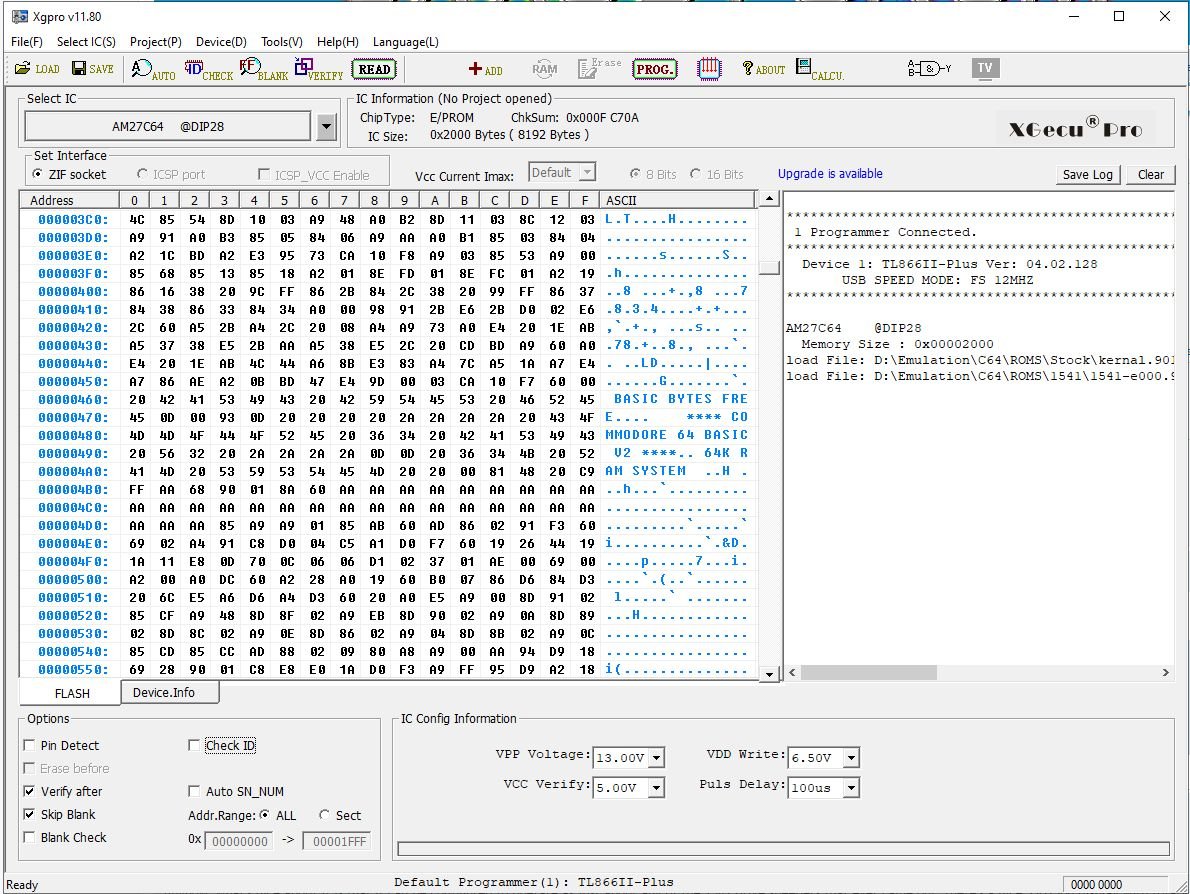Open the Language(L) menu
Screen dimensions: 1190x894
[x=405, y=42]
